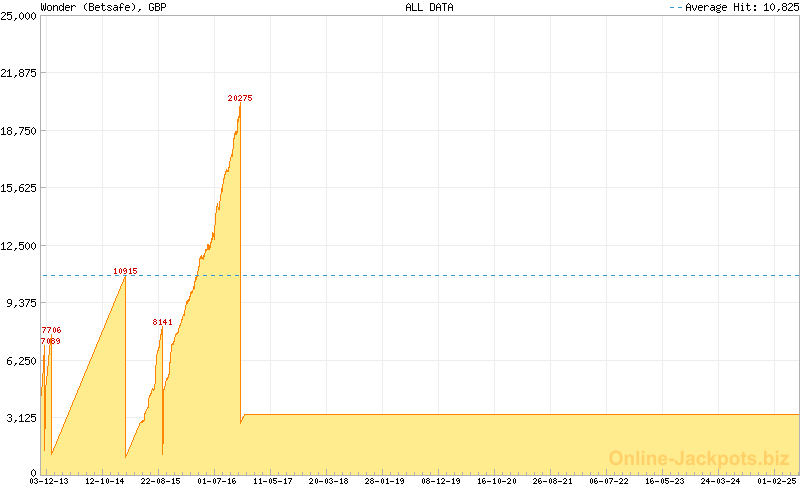Select the 01-07-16 date on x-axis
This screenshot has width=800, height=490.
point(217,481)
